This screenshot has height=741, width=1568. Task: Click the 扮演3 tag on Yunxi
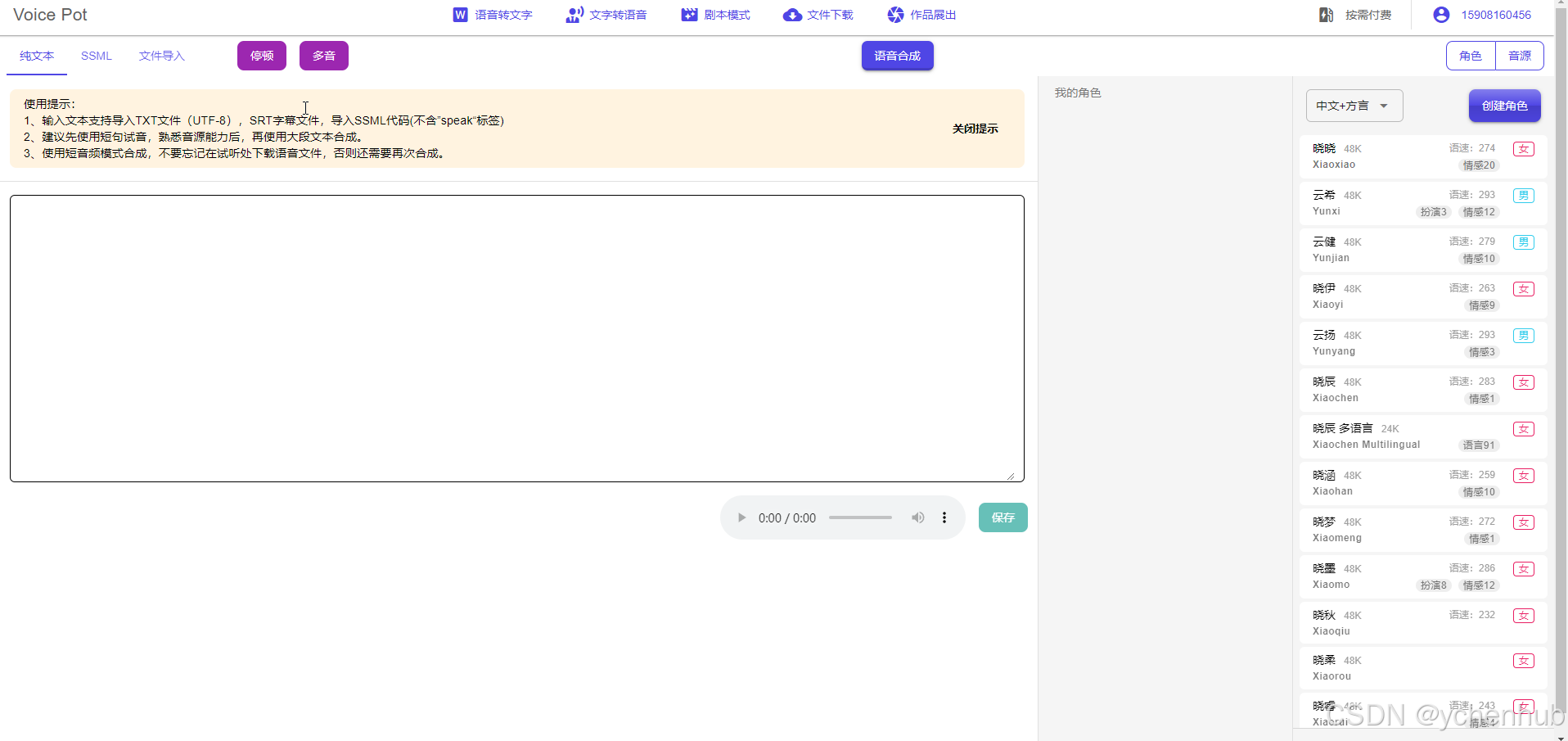(1433, 212)
